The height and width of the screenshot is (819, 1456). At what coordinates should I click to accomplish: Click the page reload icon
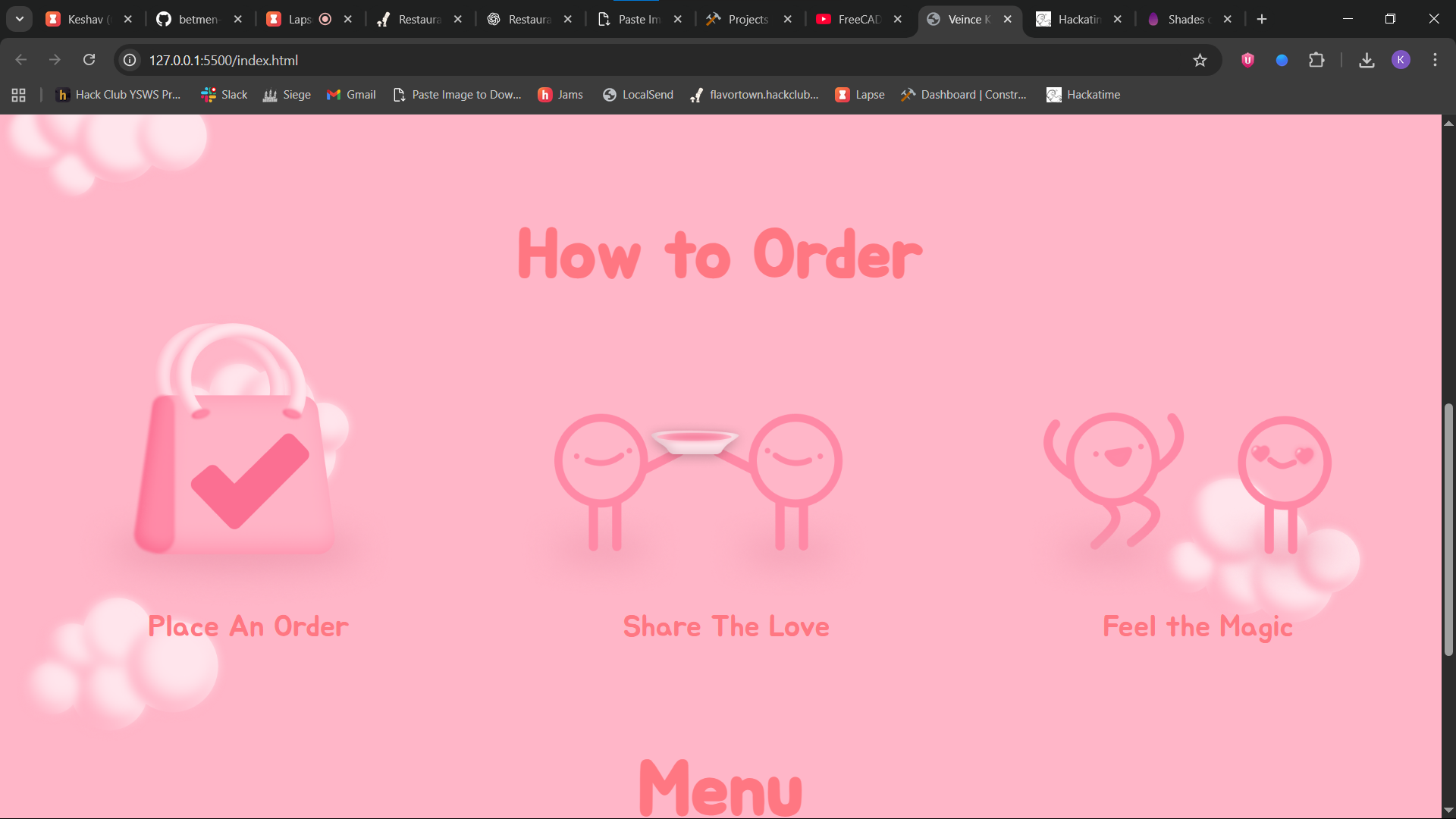89,60
